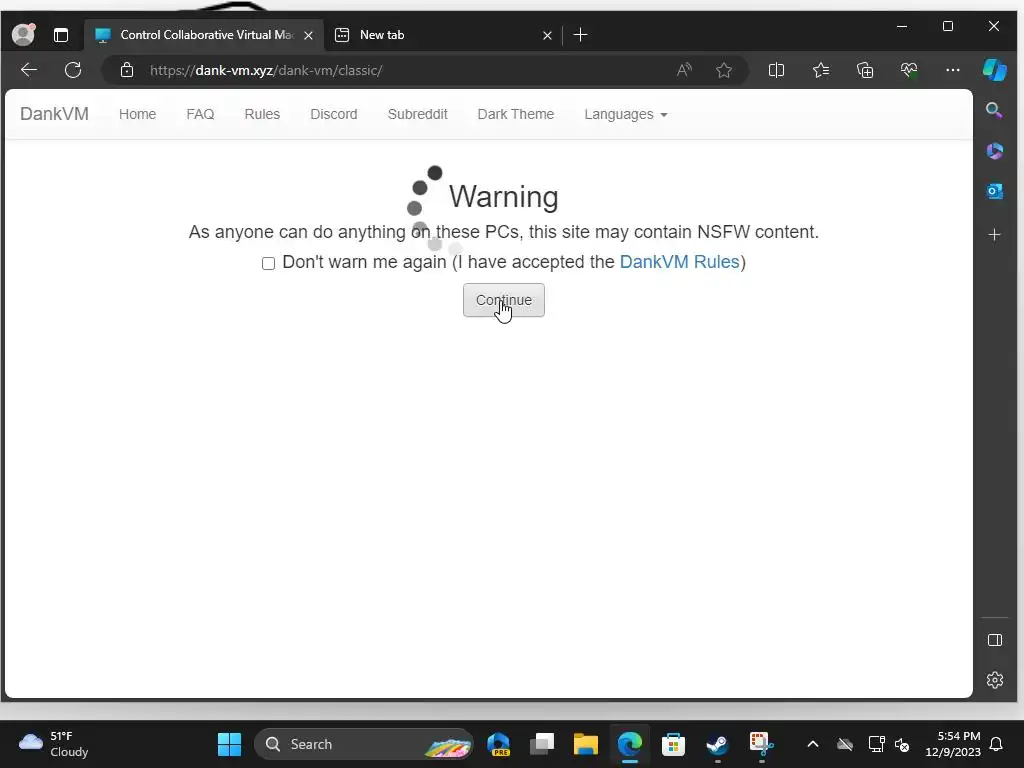Open the Copilot preview taskbar icon

coord(498,744)
